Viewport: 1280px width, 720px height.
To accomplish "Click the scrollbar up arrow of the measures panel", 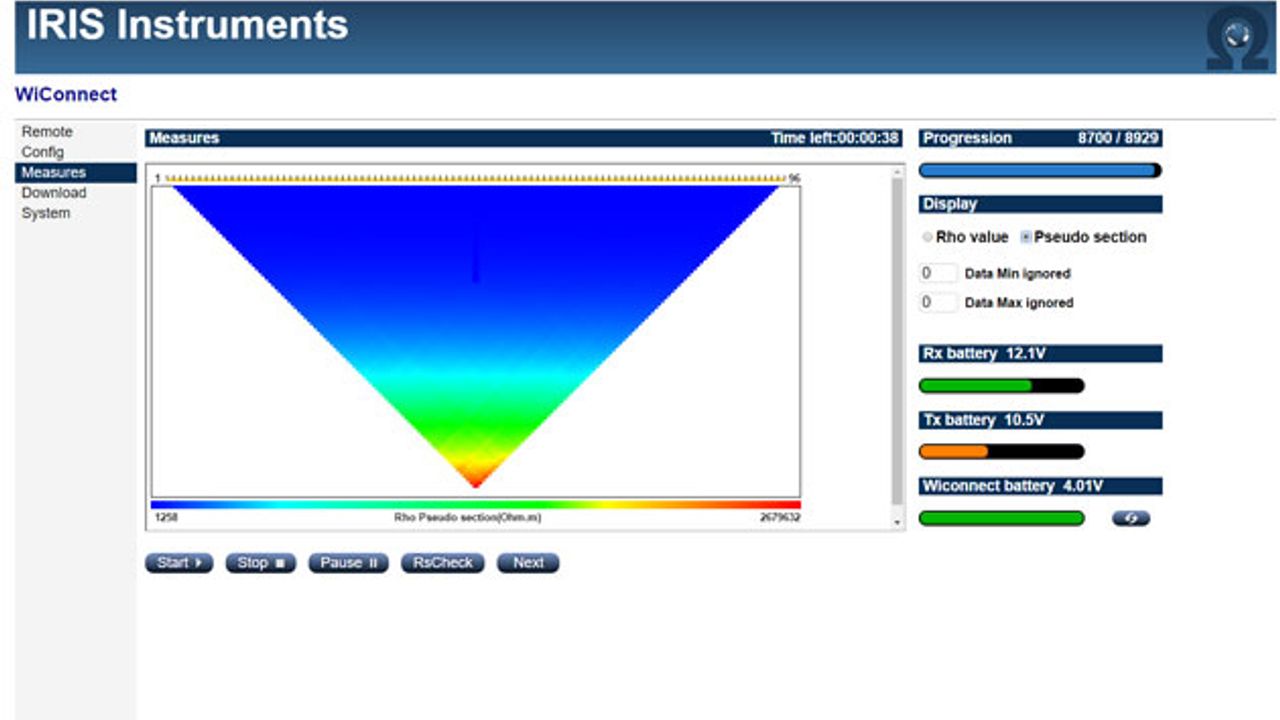I will [897, 172].
